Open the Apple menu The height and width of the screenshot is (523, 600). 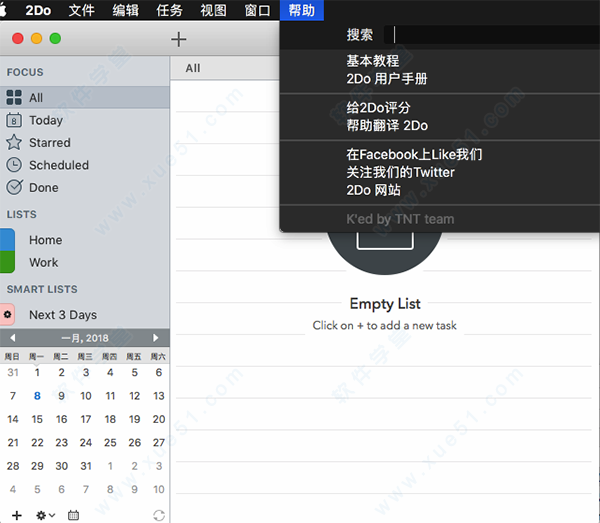(x=3, y=10)
